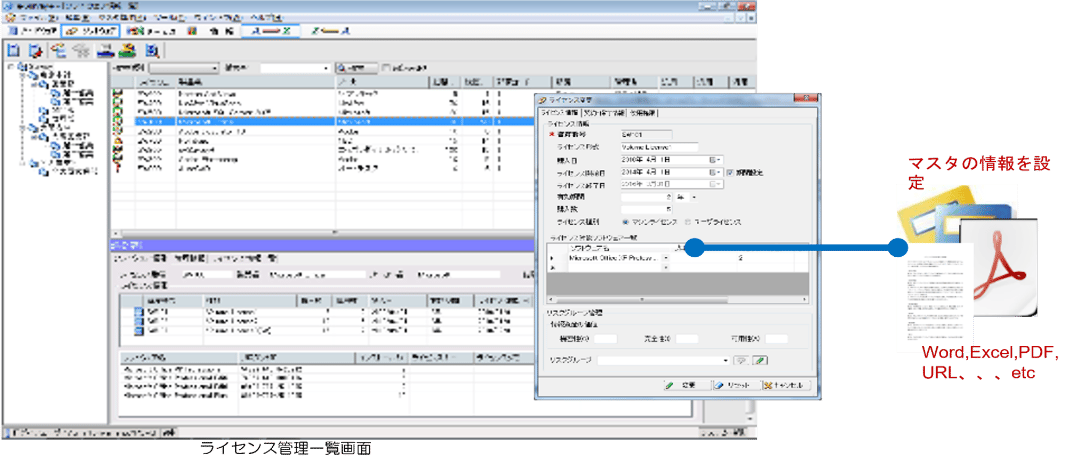Click the colored tree-hierarchy toolbar icon

click(x=59, y=50)
